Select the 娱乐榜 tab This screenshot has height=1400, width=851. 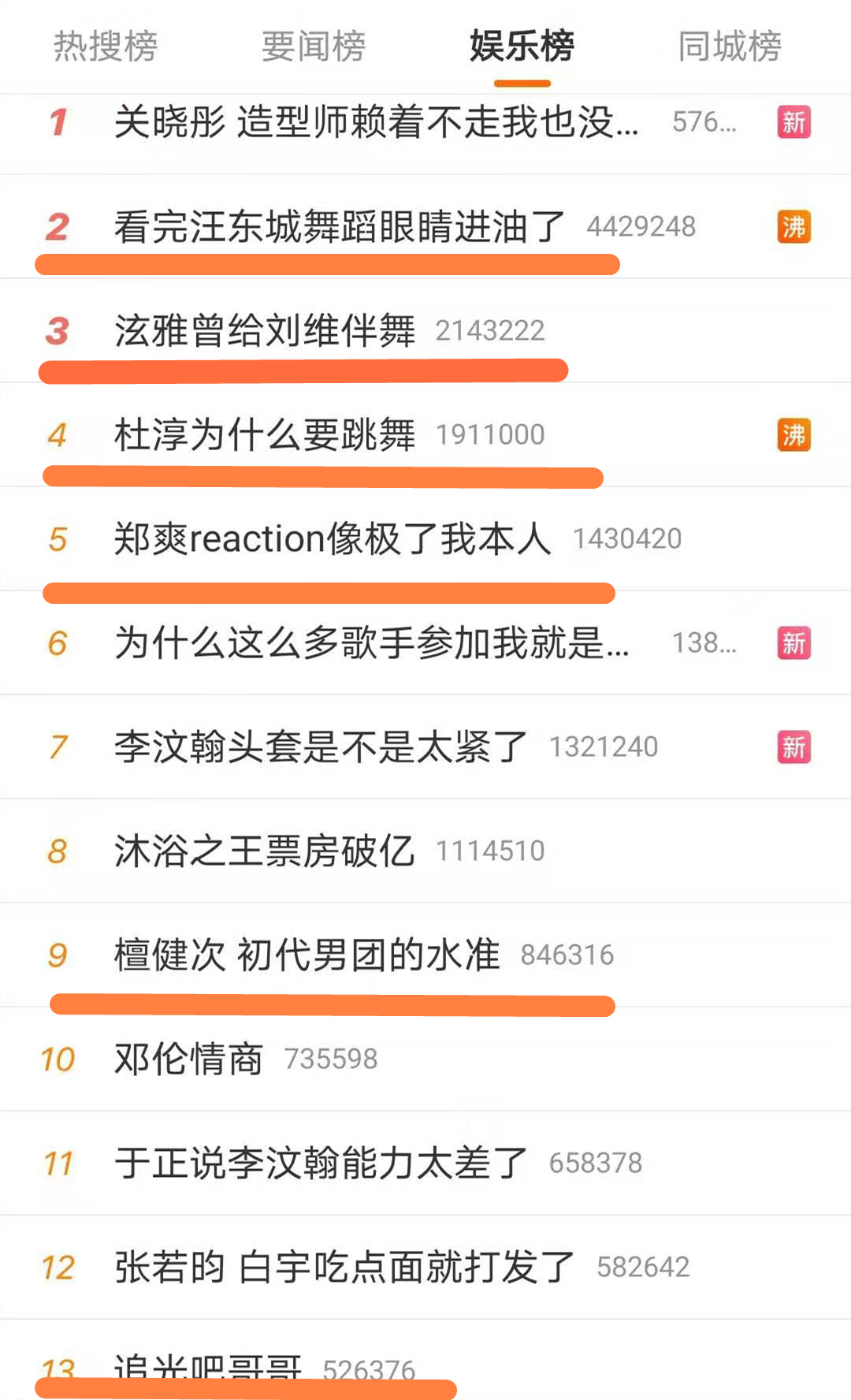[x=522, y=46]
